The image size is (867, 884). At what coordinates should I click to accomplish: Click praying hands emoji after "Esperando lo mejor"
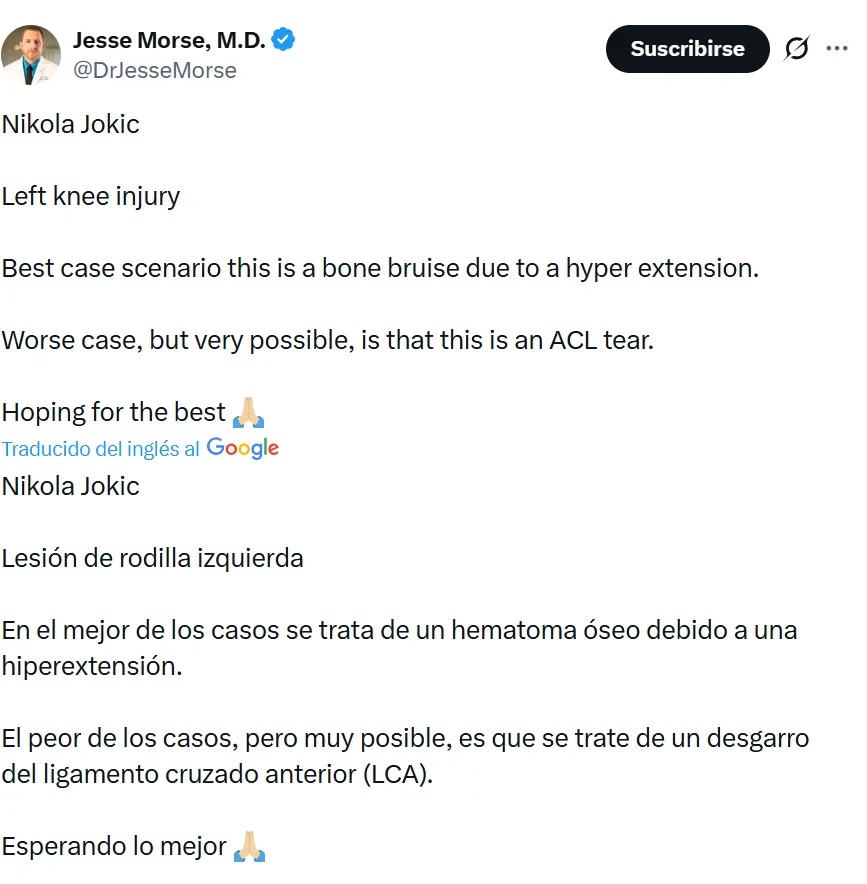click(248, 846)
